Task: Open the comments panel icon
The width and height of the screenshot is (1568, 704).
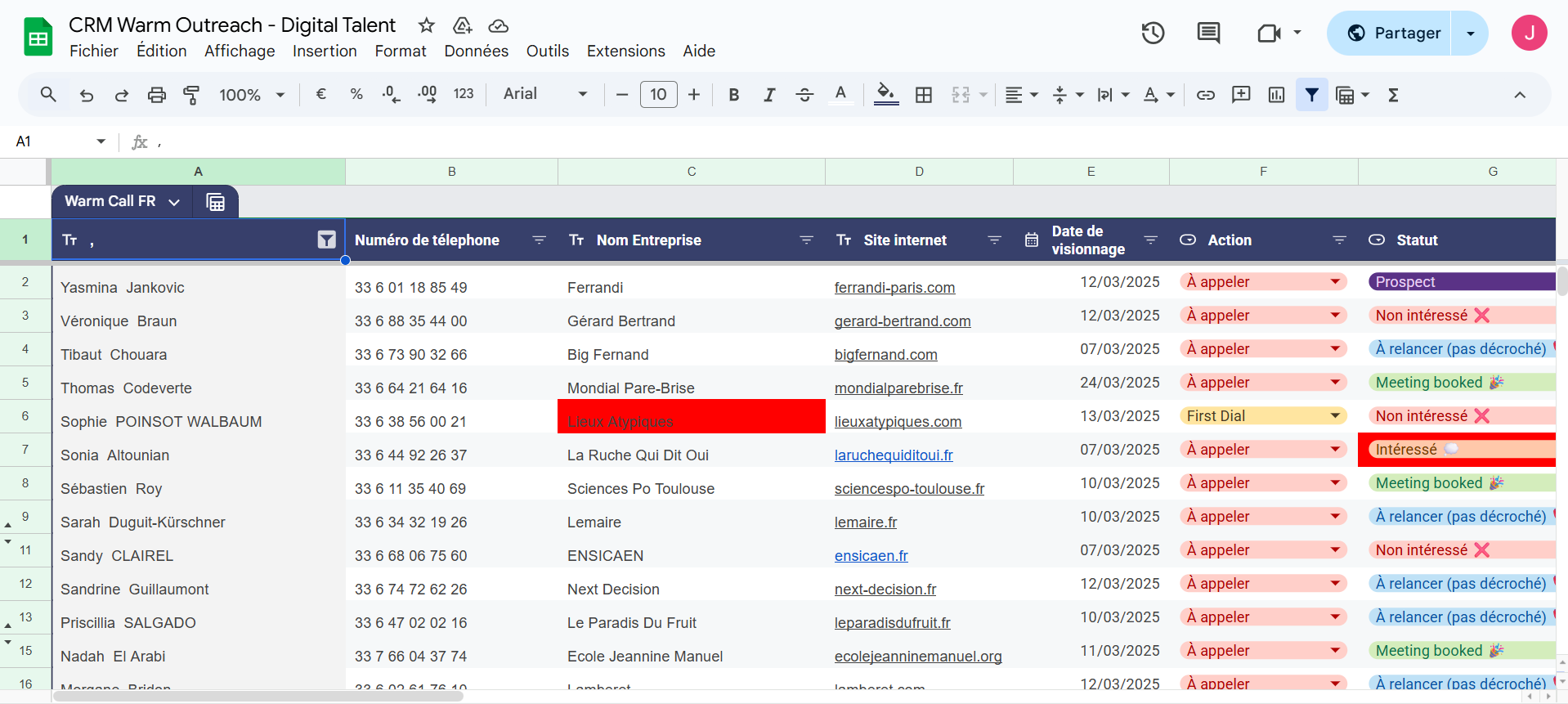Action: click(1207, 34)
